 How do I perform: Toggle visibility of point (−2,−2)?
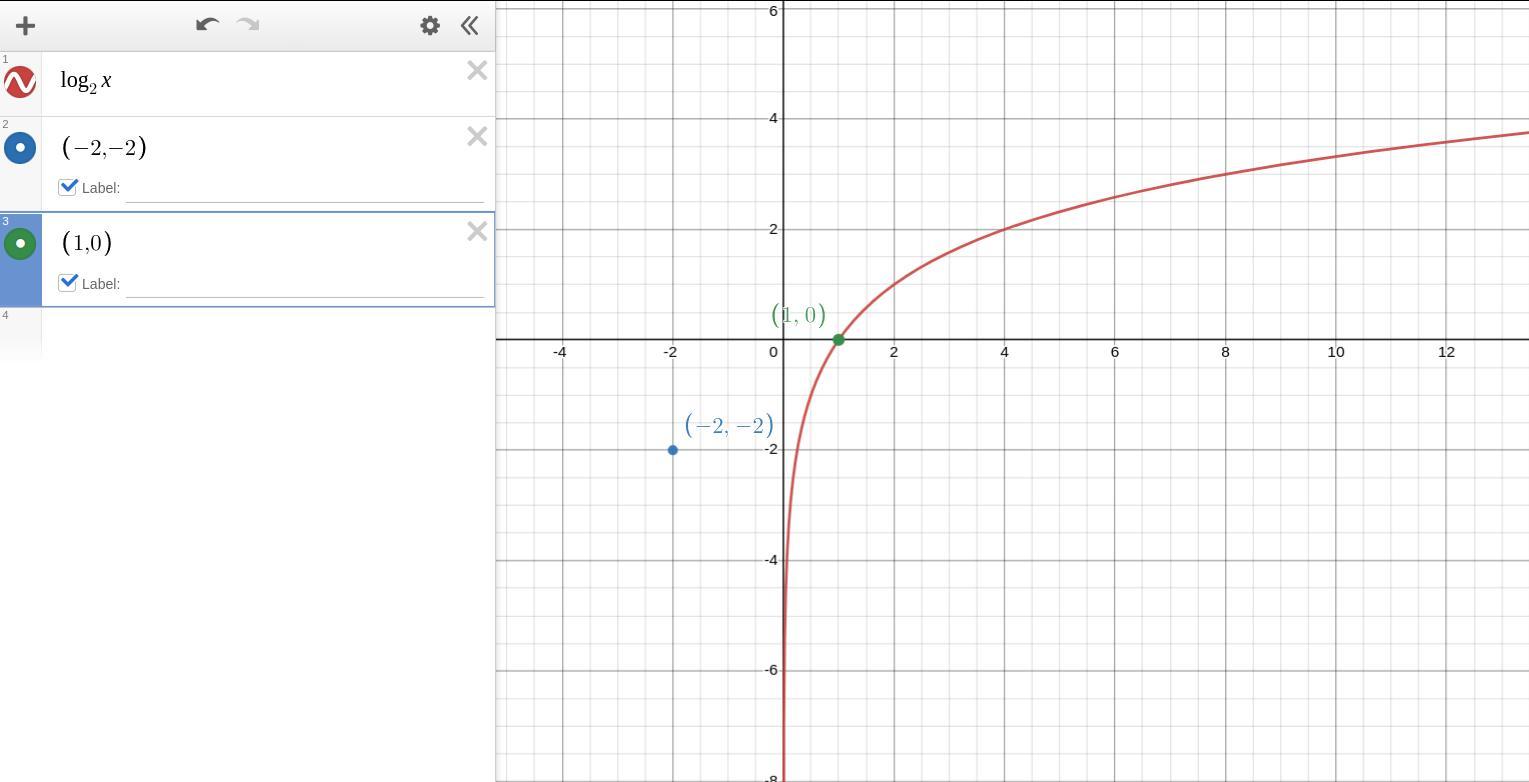coord(20,148)
